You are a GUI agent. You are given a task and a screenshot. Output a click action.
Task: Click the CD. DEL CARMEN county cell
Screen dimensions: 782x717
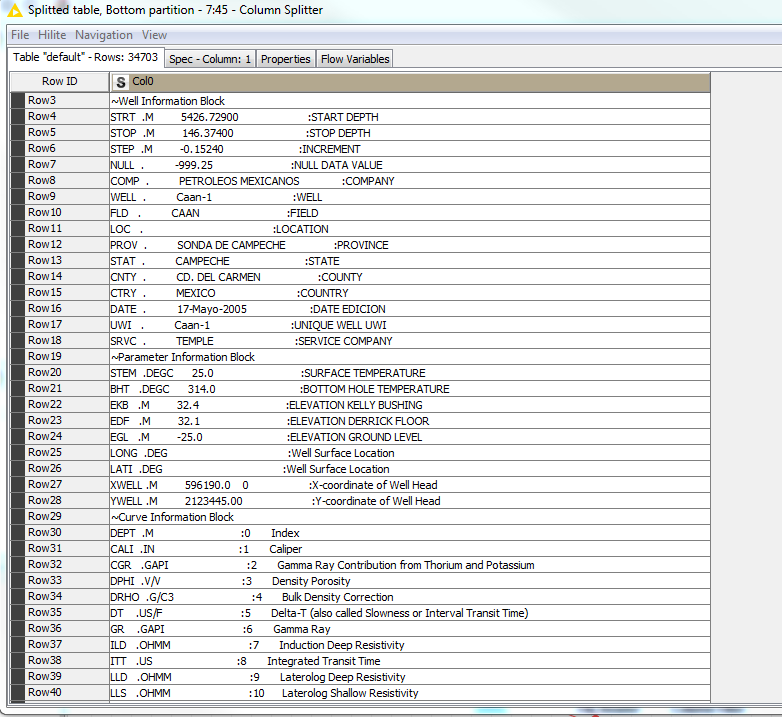point(410,277)
